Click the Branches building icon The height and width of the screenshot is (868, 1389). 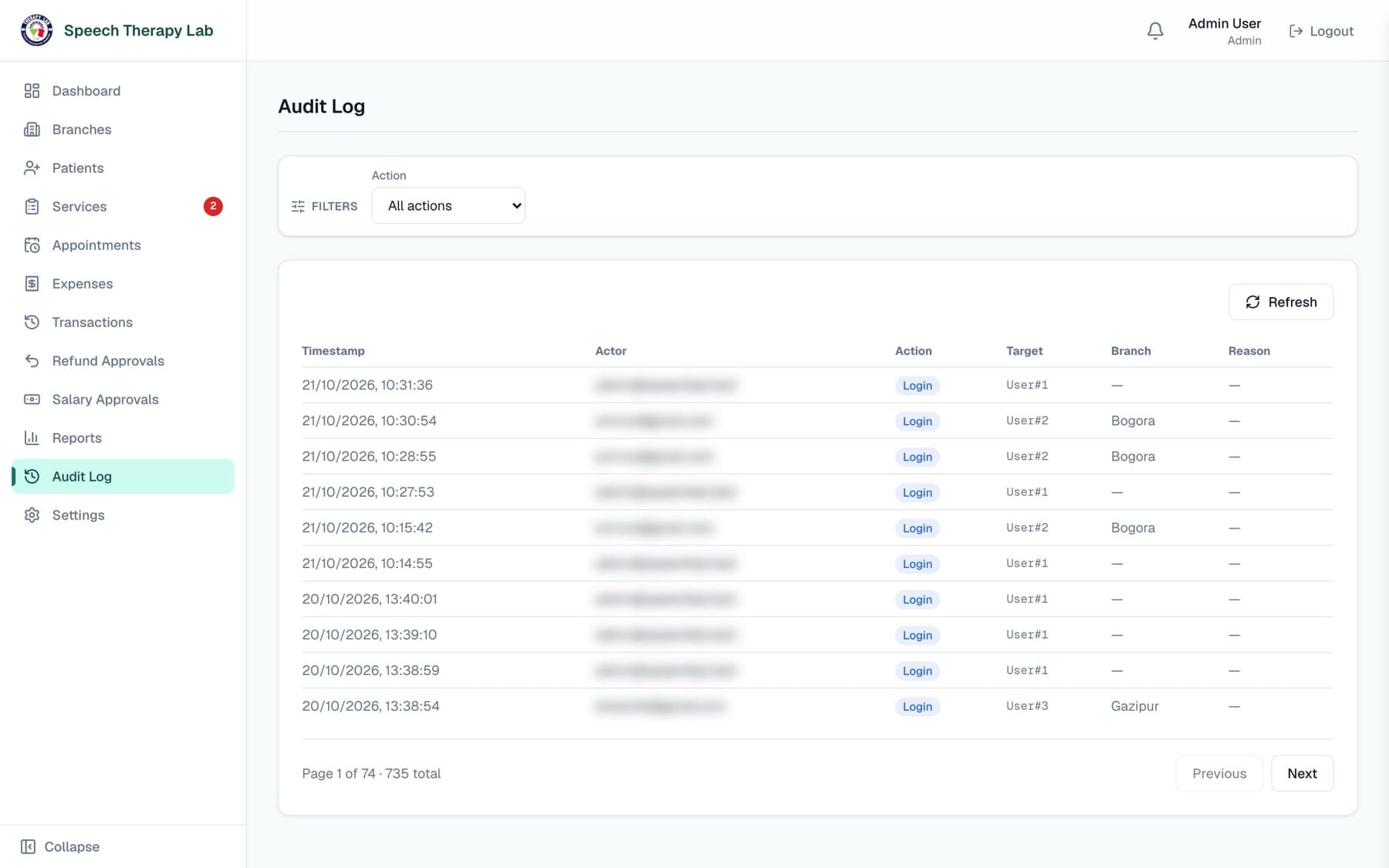[x=32, y=130]
